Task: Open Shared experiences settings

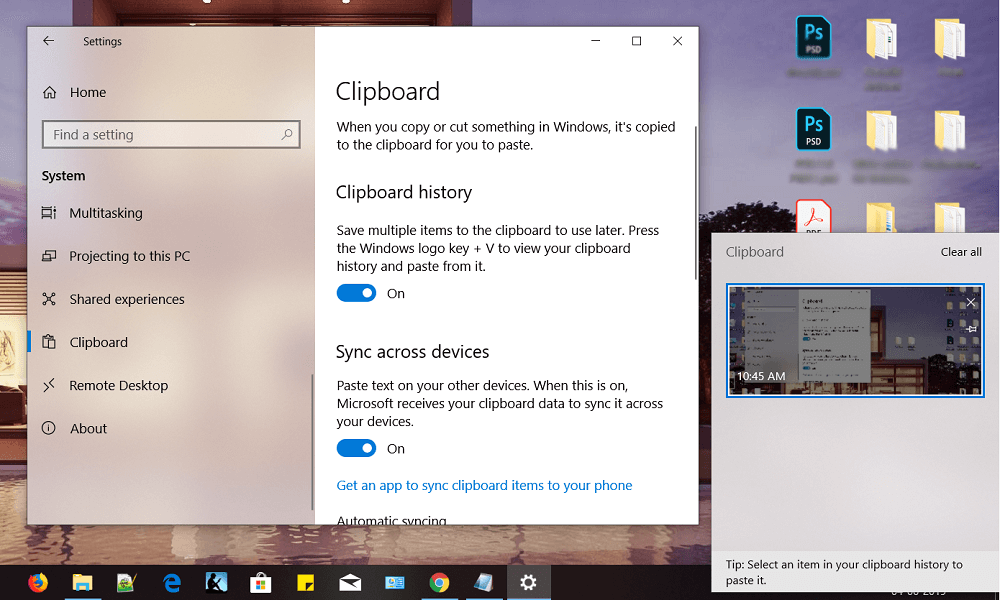Action: (126, 299)
